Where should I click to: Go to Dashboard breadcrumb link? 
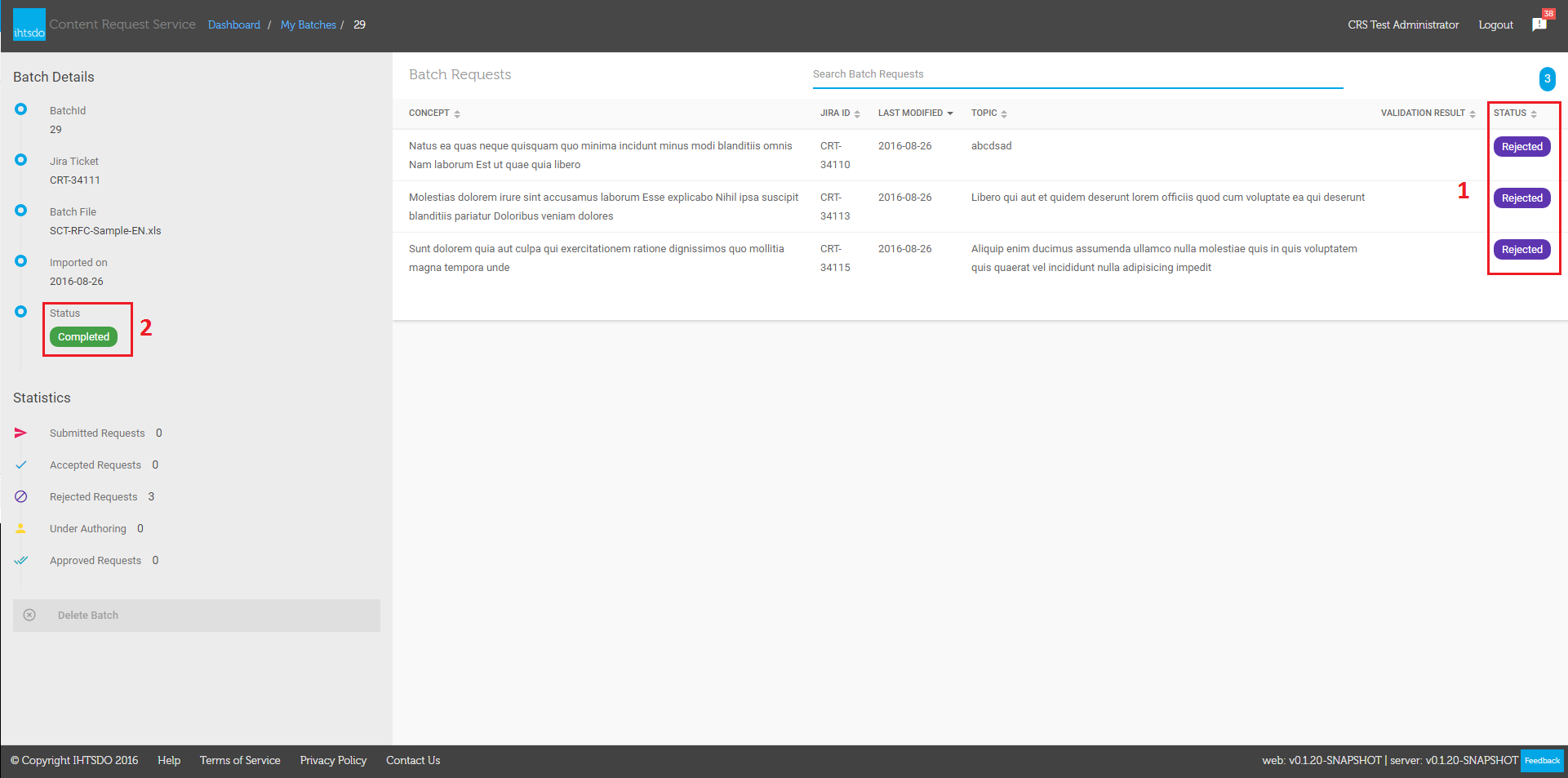(x=233, y=24)
